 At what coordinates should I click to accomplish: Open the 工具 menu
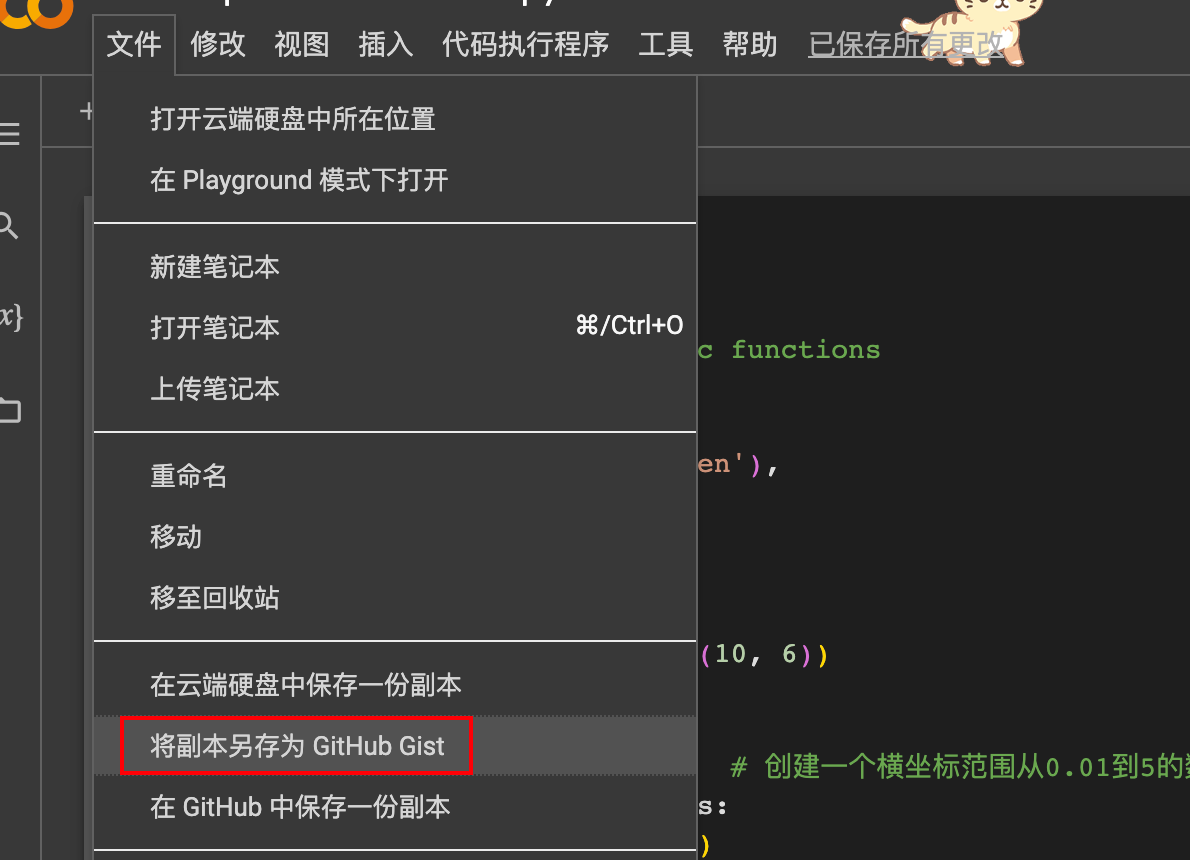click(666, 44)
